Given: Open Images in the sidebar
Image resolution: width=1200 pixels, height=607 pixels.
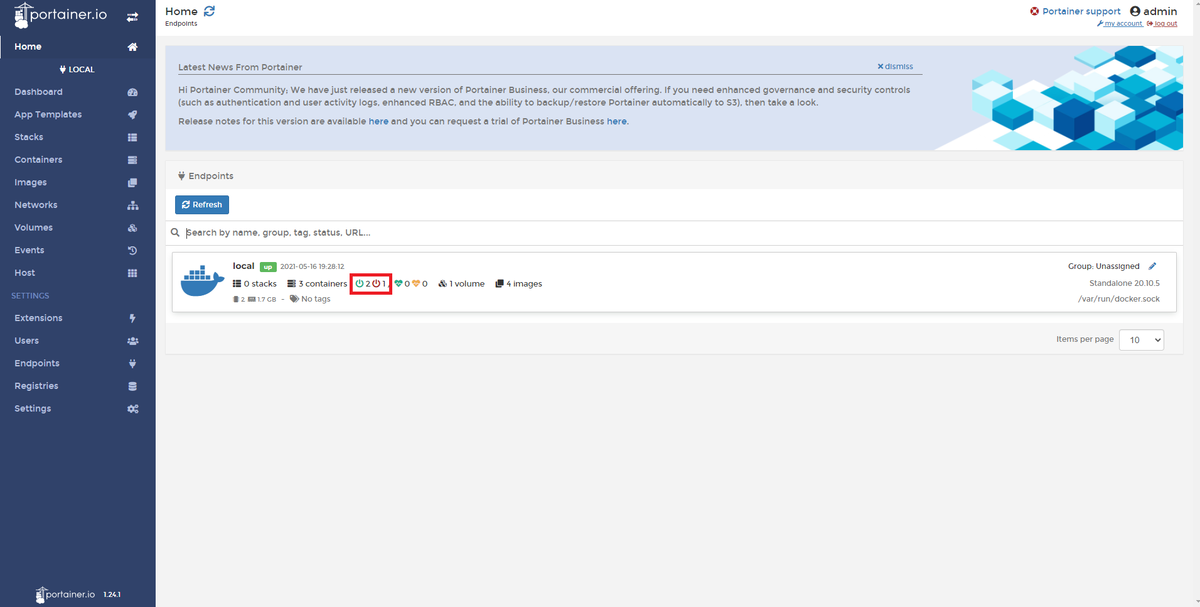Looking at the screenshot, I should point(30,182).
